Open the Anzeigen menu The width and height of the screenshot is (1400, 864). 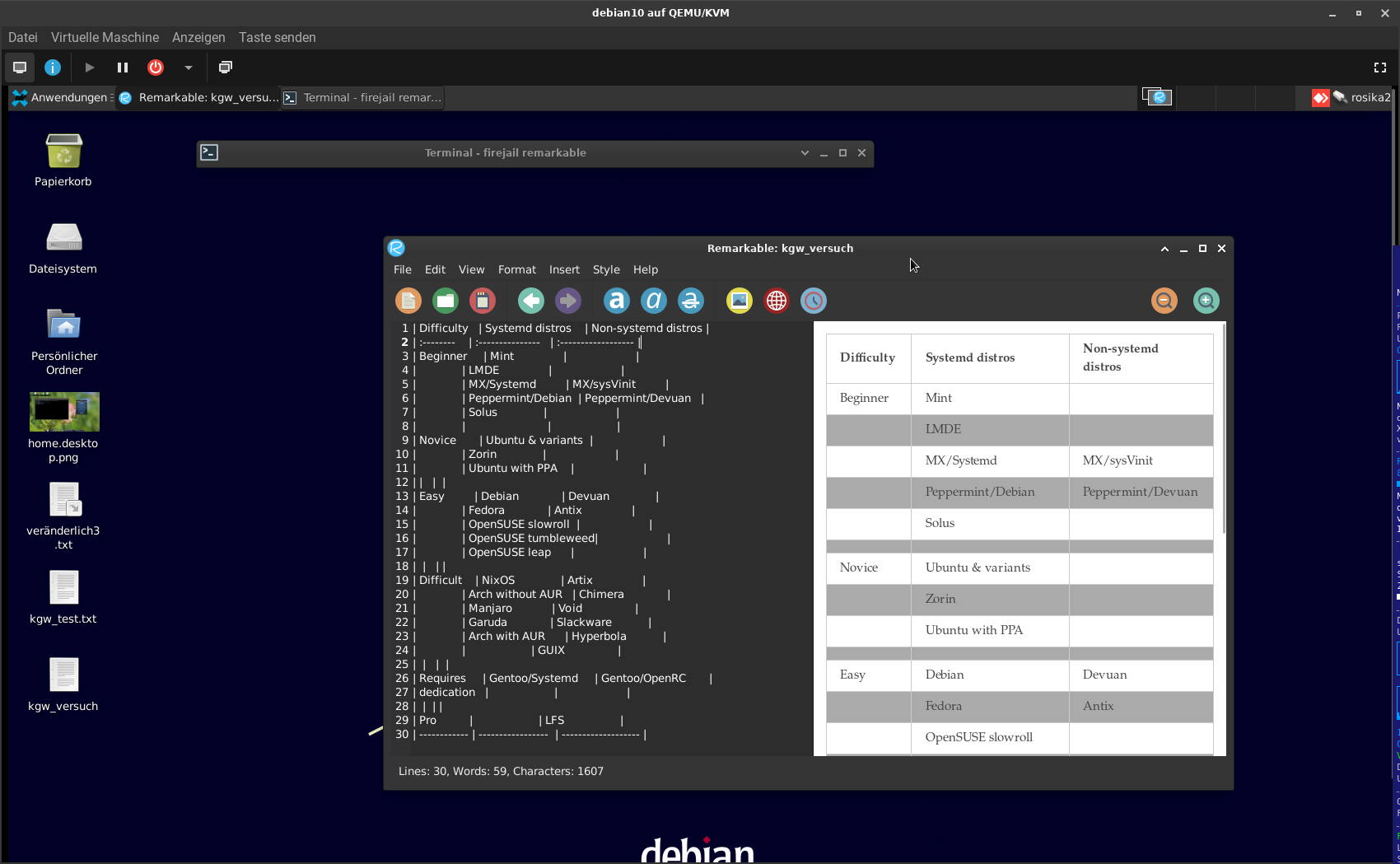click(198, 37)
